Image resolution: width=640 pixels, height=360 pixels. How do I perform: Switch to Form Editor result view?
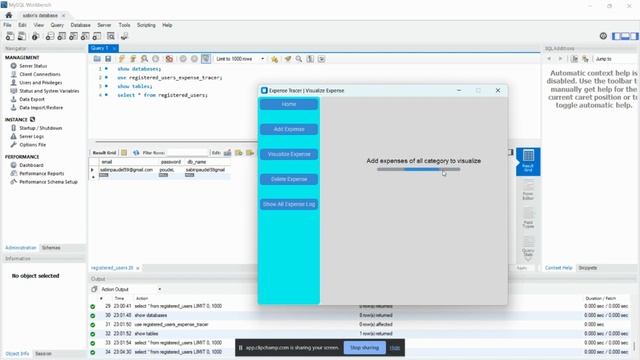[528, 190]
